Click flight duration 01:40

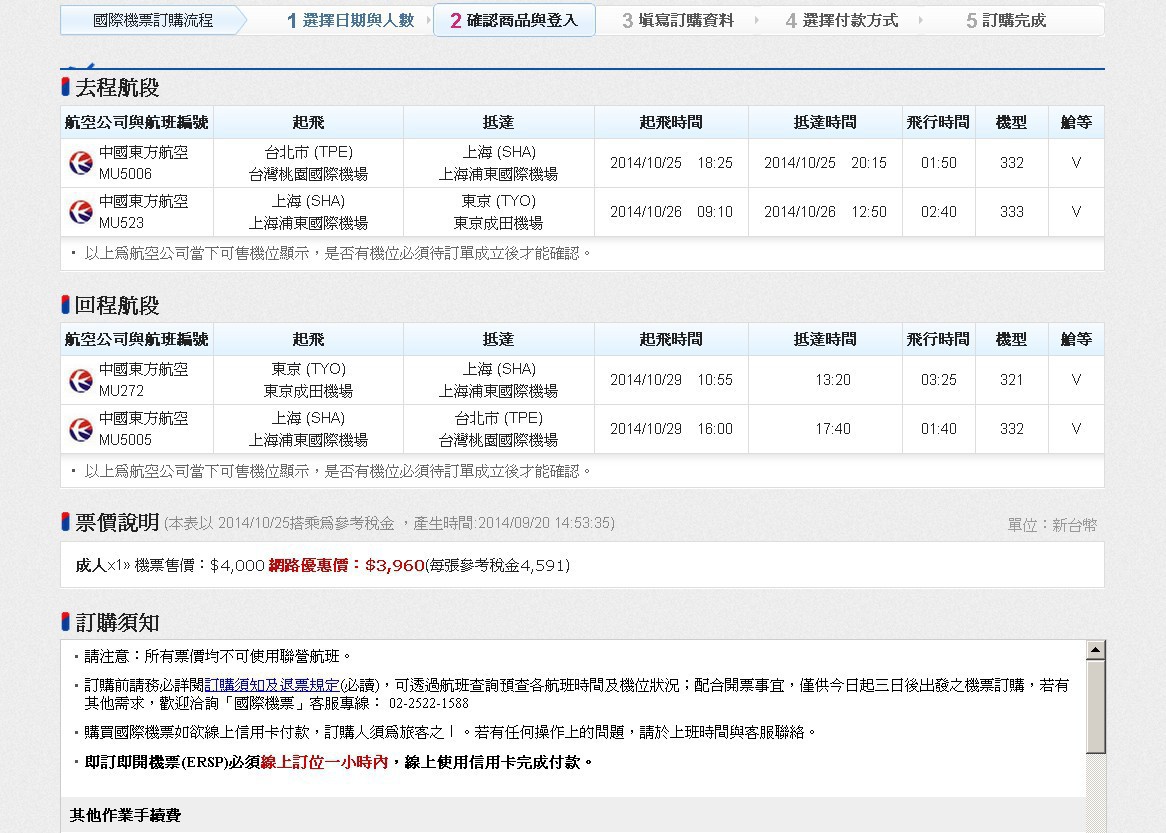point(938,429)
